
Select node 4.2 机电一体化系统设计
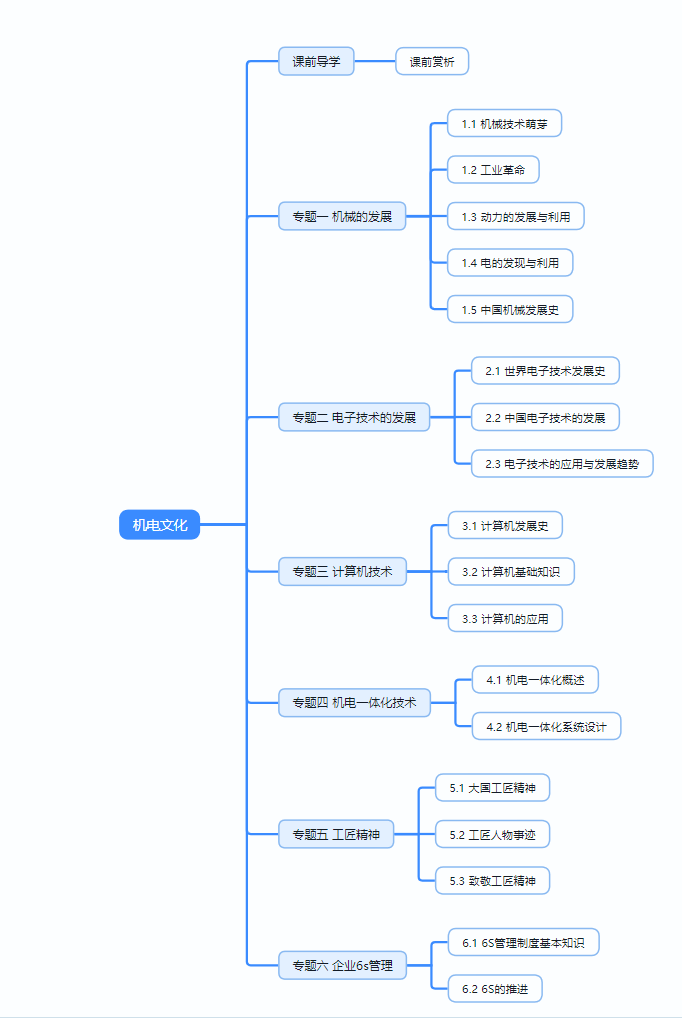546,727
